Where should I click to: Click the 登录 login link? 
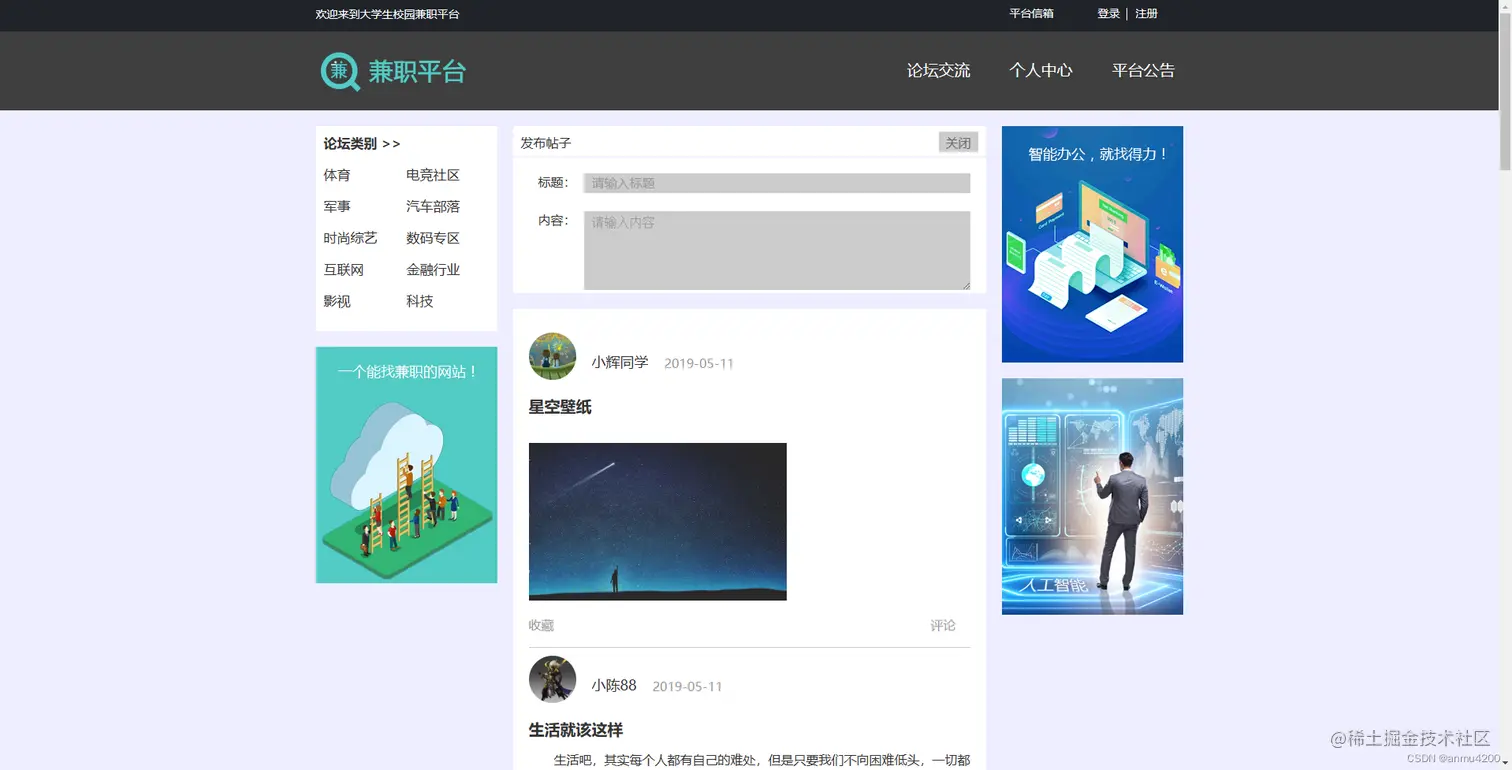coord(1107,14)
